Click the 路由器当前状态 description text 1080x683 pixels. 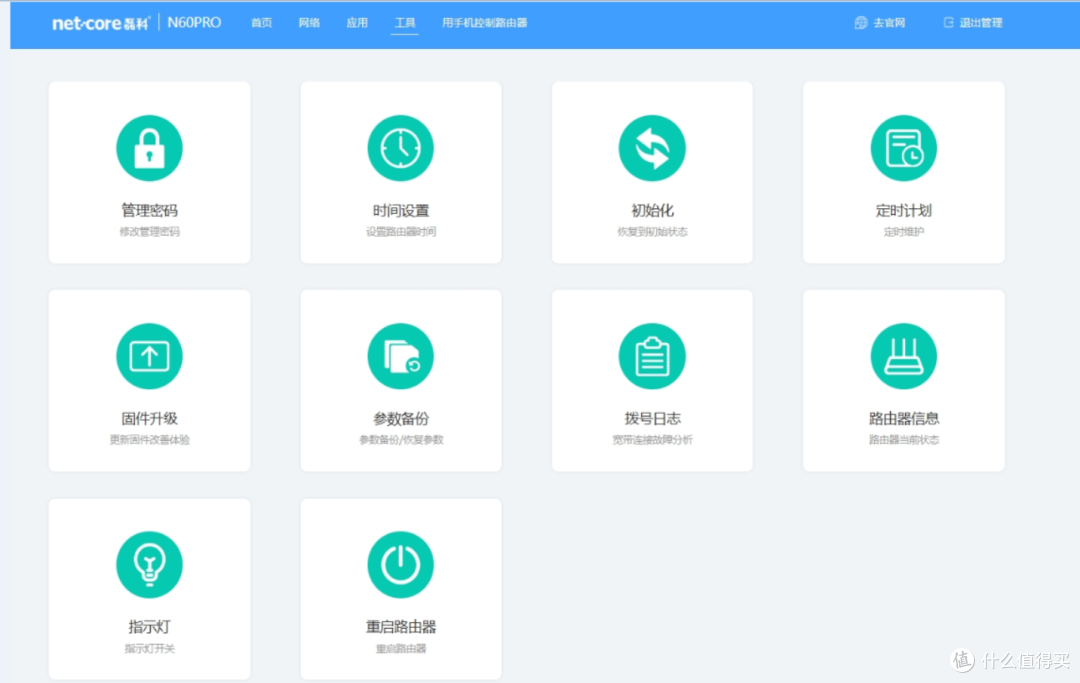[903, 439]
